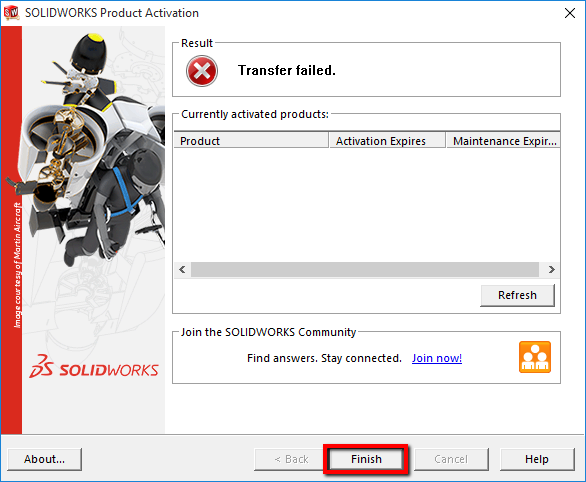Click the orange SOLIDWORKS Community icon
Screen dimensions: 586x482
pos(535,357)
